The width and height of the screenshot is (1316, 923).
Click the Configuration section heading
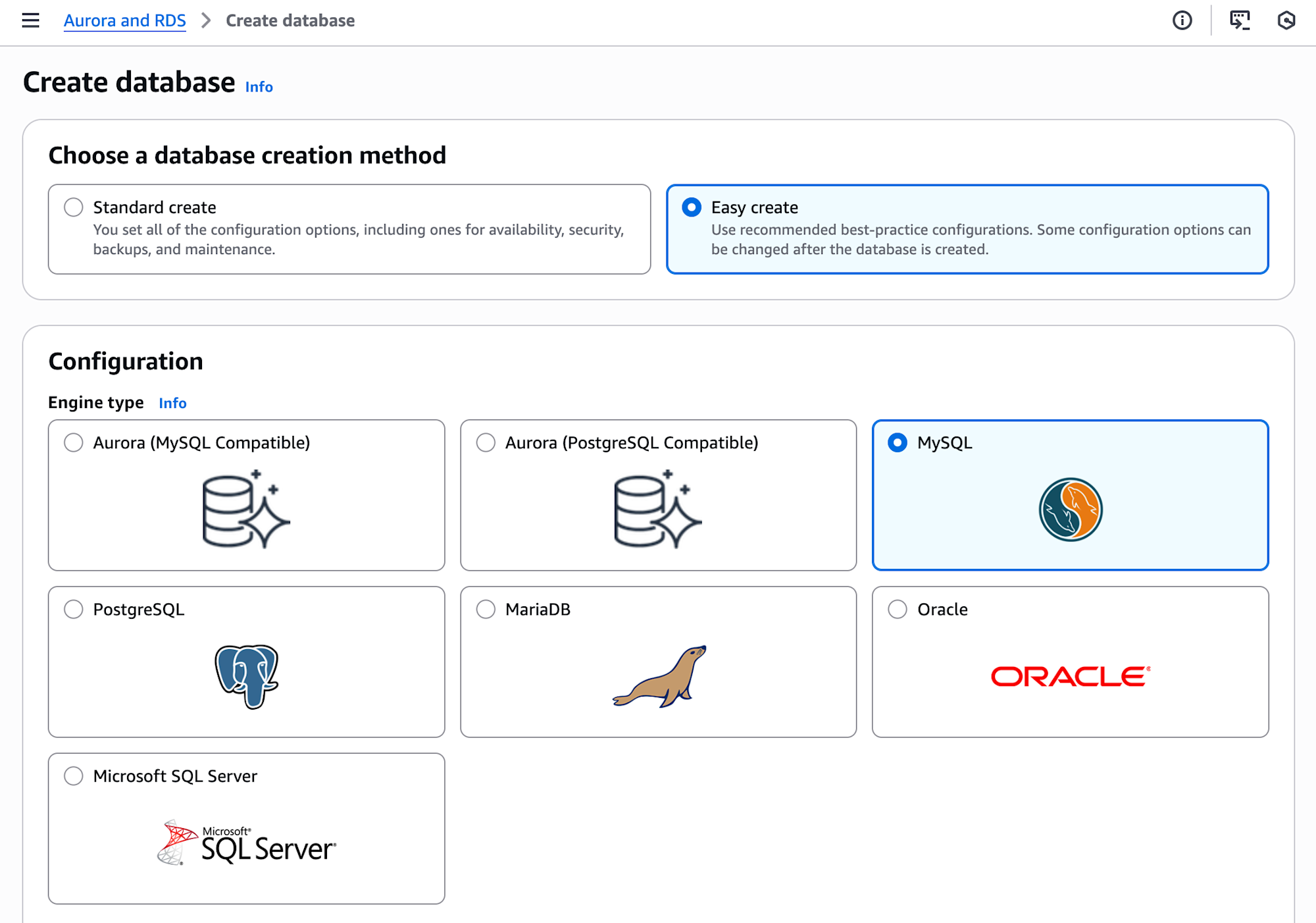(x=126, y=361)
